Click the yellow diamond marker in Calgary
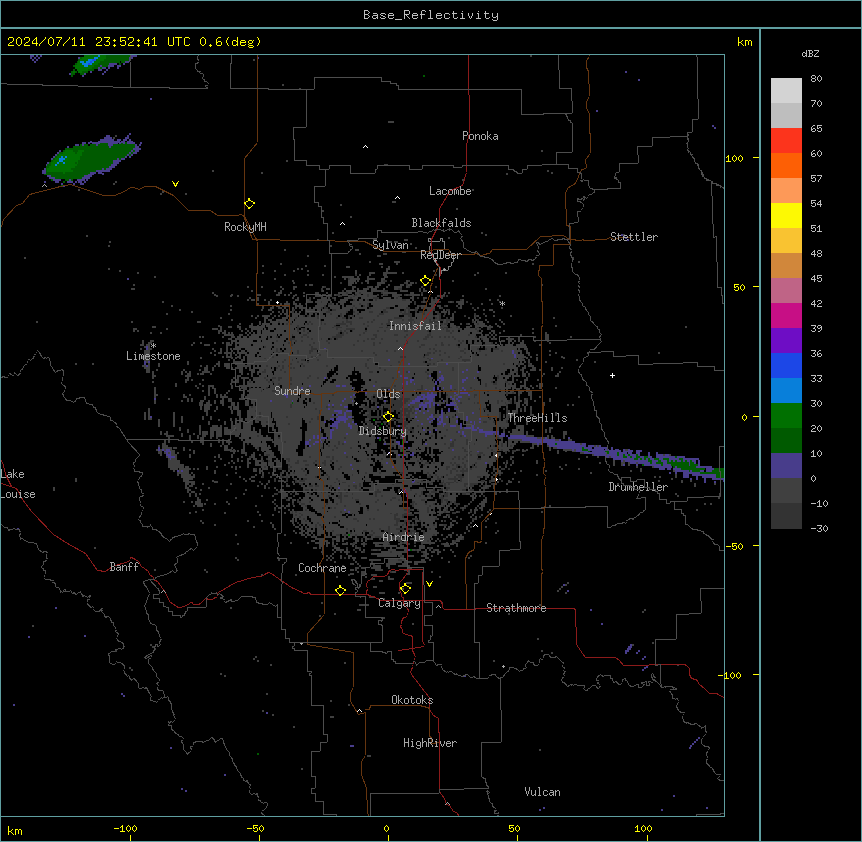862x842 pixels. click(405, 589)
